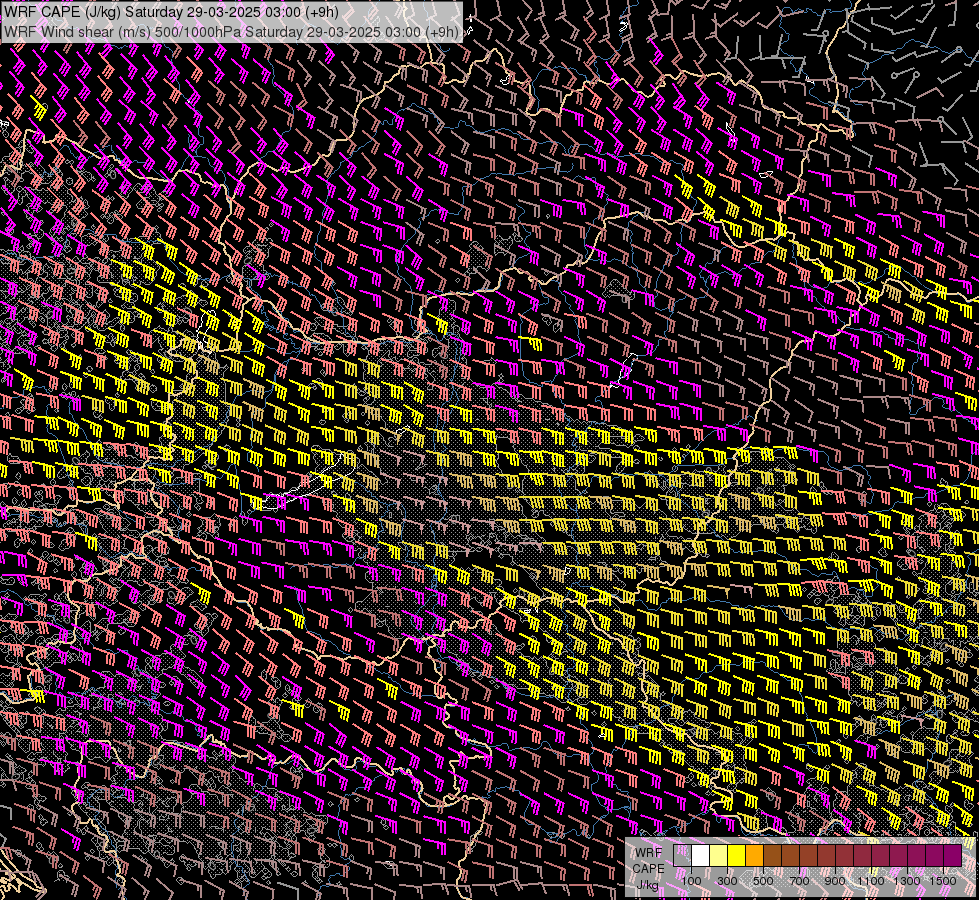Click the legend value '1300'
The height and width of the screenshot is (900, 979).
coord(907,881)
